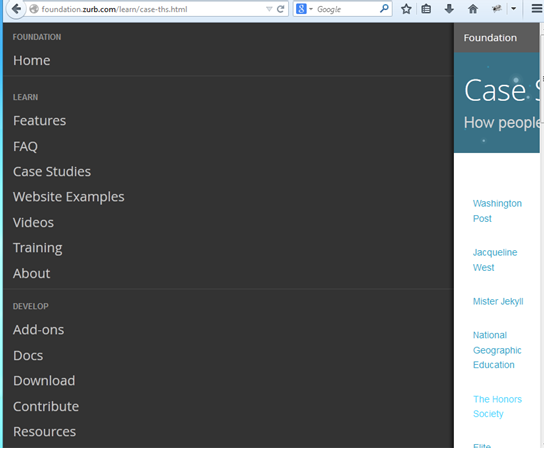Click the search magnifier icon
This screenshot has height=449, width=545.
point(384,9)
